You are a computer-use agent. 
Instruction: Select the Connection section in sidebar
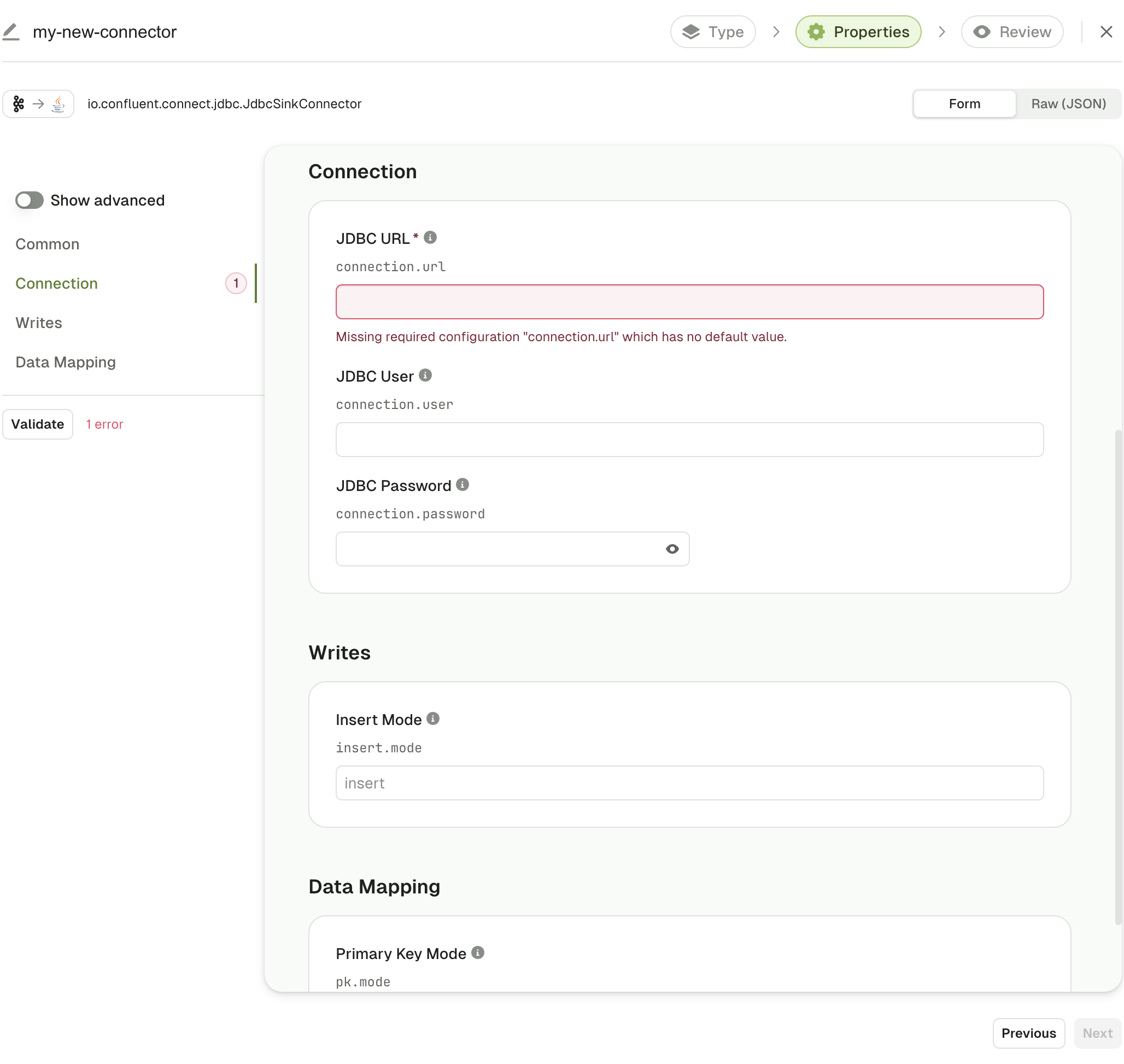(x=56, y=282)
